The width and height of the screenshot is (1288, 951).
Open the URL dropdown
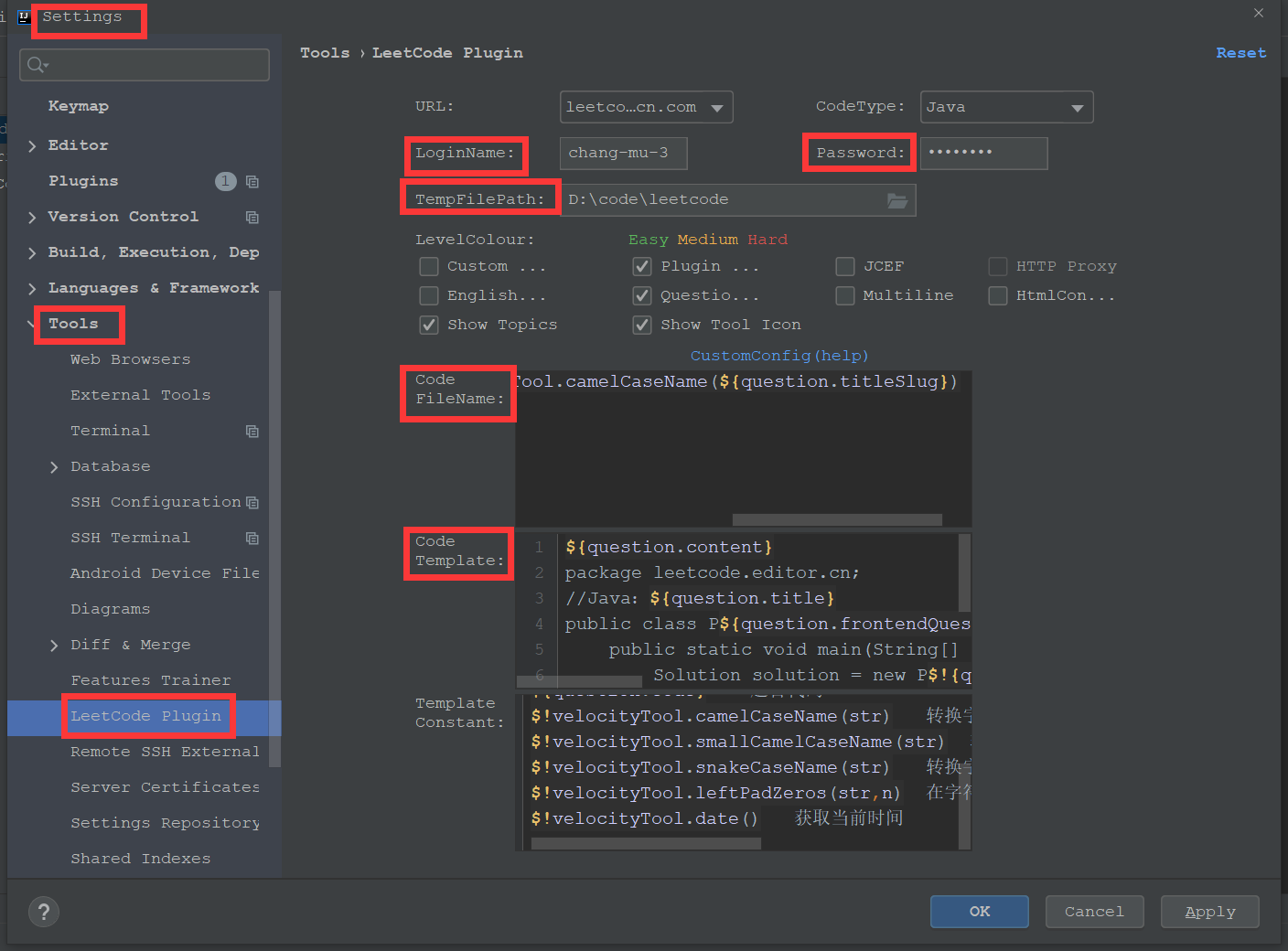point(646,107)
